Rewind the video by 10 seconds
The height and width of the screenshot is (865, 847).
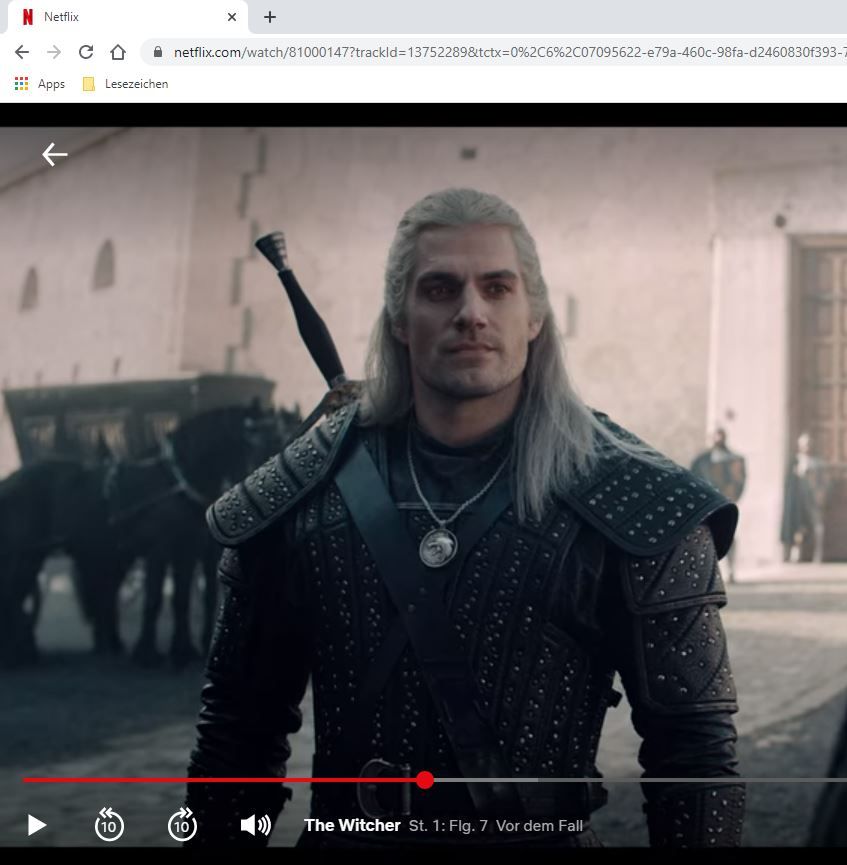[x=109, y=825]
